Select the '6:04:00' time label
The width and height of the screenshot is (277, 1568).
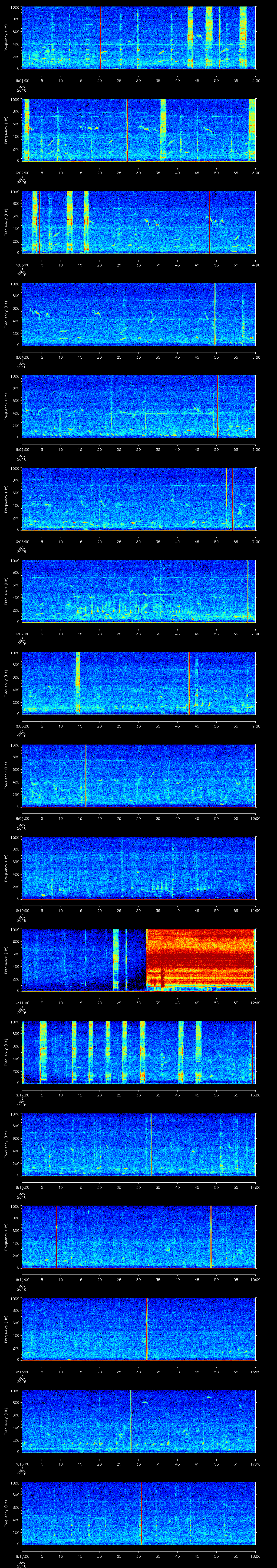[22, 357]
